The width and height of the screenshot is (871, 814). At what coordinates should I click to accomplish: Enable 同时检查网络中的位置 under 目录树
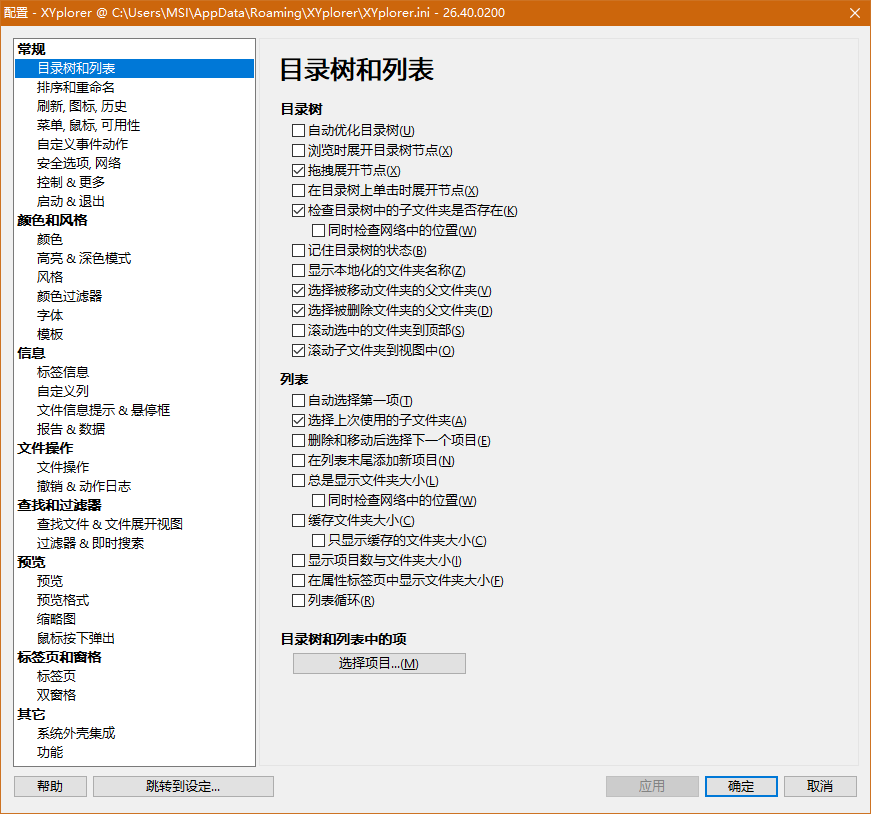tap(317, 230)
